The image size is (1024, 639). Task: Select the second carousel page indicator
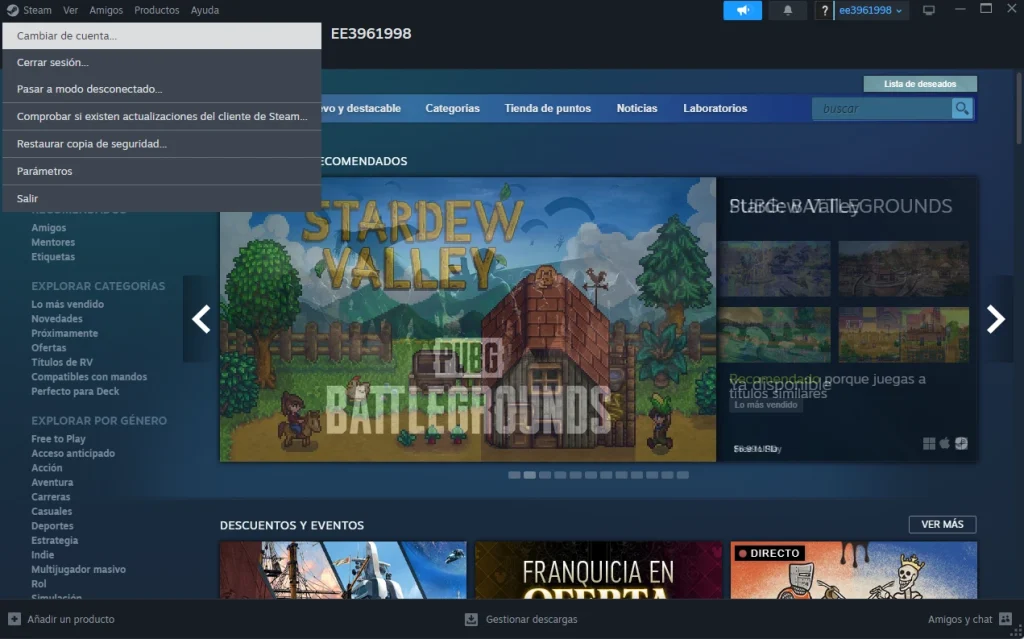530,475
